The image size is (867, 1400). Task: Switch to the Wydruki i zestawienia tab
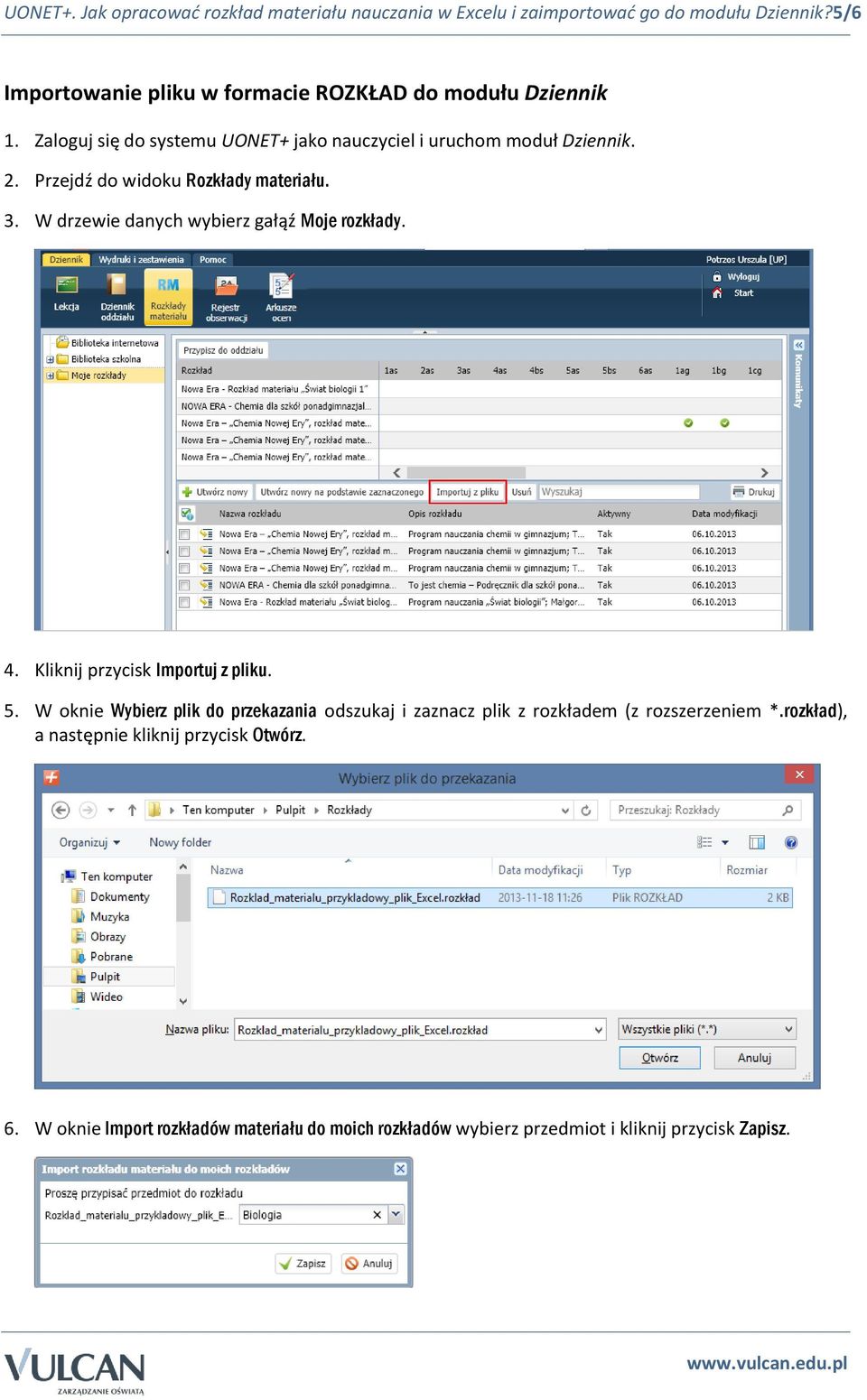[x=141, y=260]
